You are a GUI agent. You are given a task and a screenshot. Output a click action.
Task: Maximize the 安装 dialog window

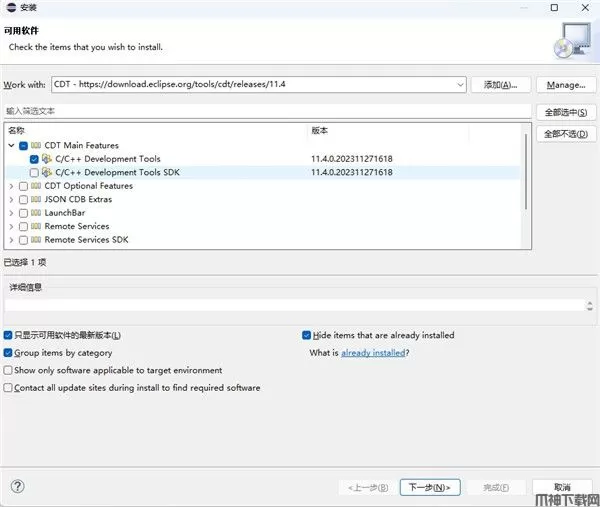click(x=554, y=8)
